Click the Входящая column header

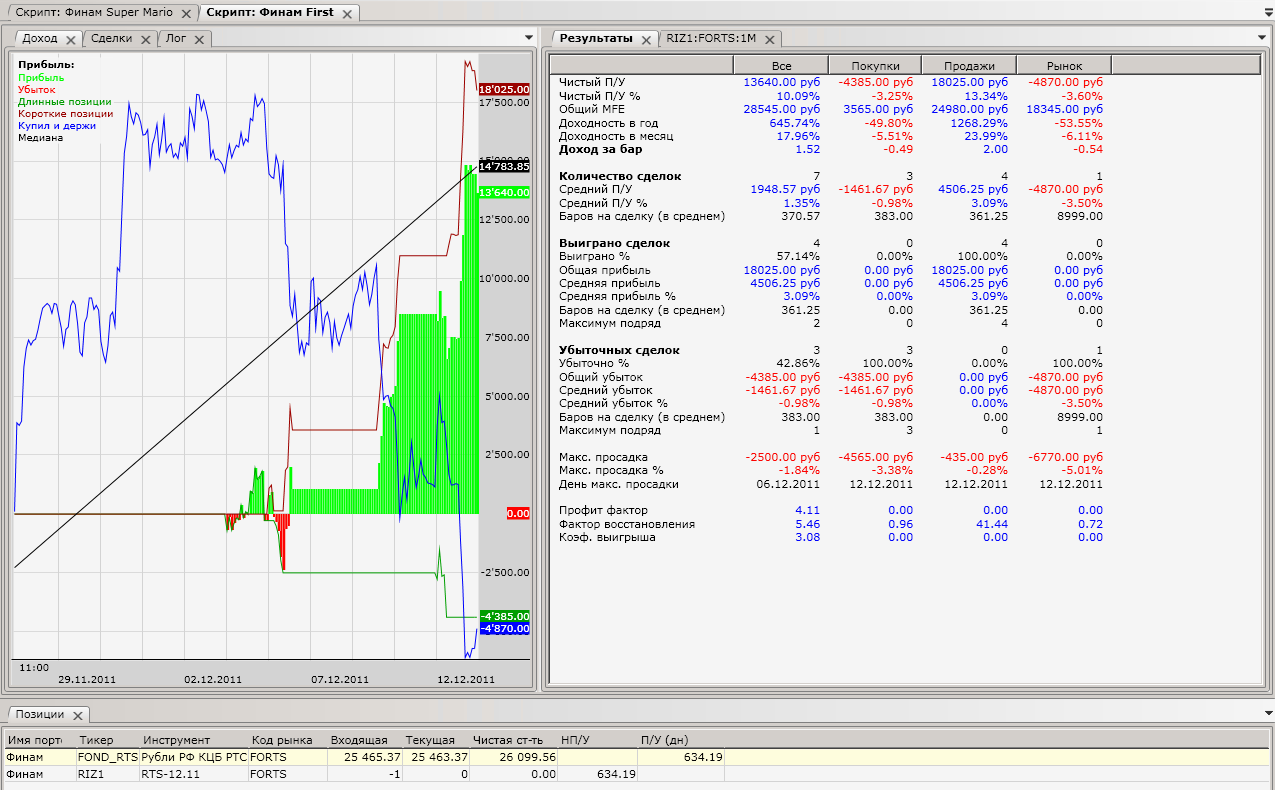click(366, 740)
